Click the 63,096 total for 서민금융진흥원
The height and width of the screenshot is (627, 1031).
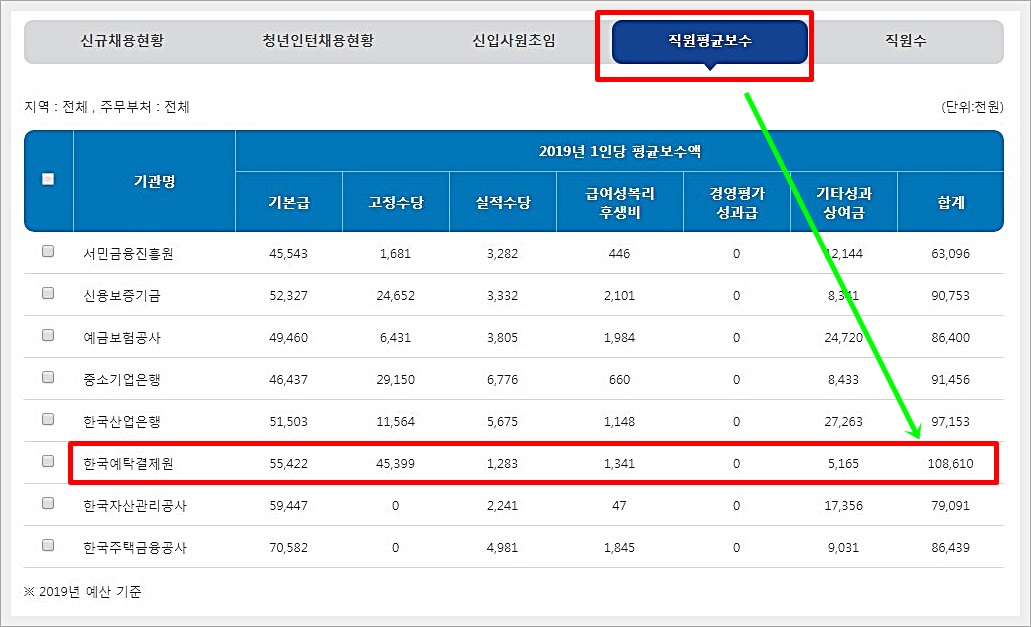[x=950, y=254]
